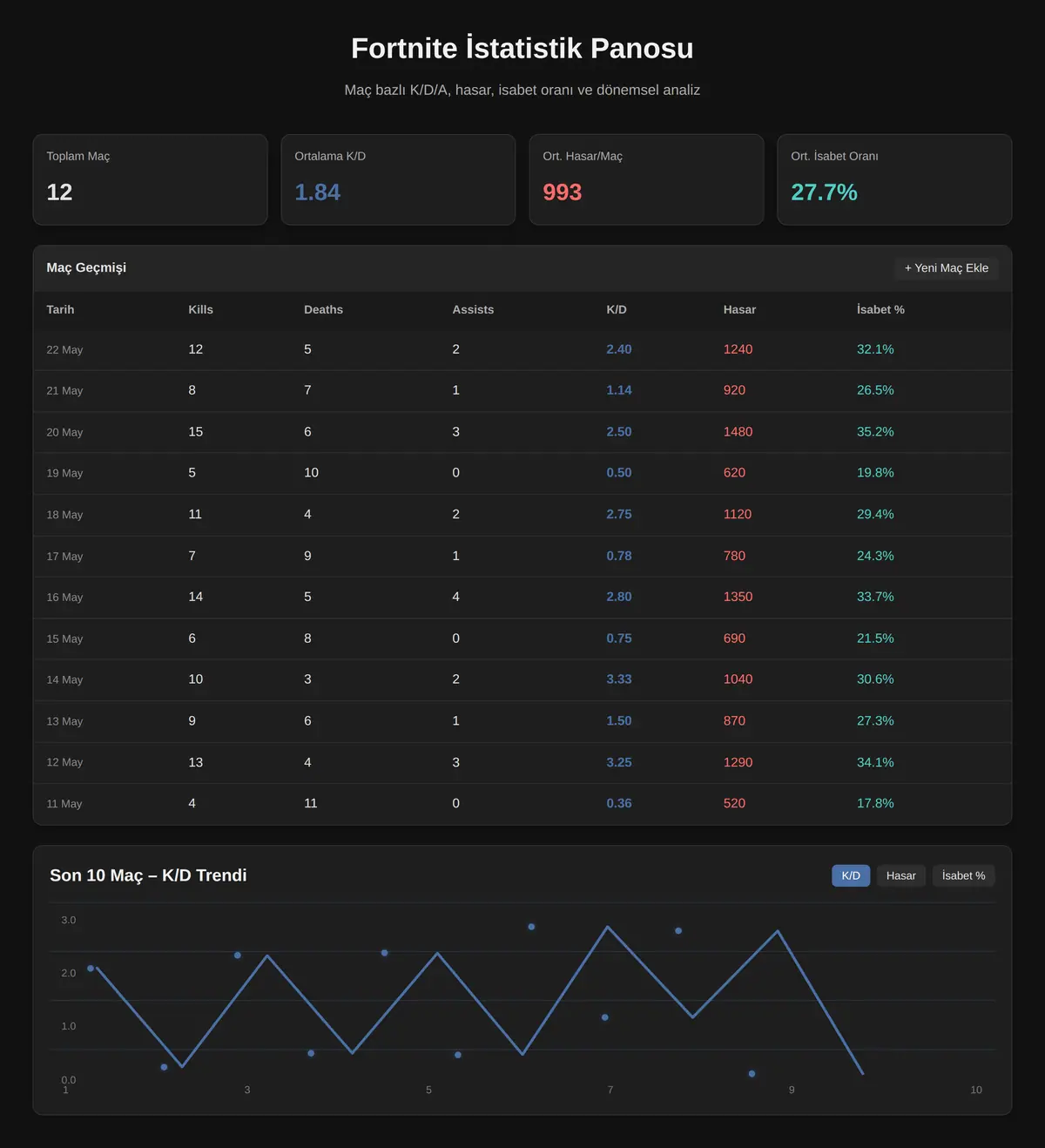The image size is (1045, 1148).
Task: Select the 18 May date cell
Action: [64, 515]
